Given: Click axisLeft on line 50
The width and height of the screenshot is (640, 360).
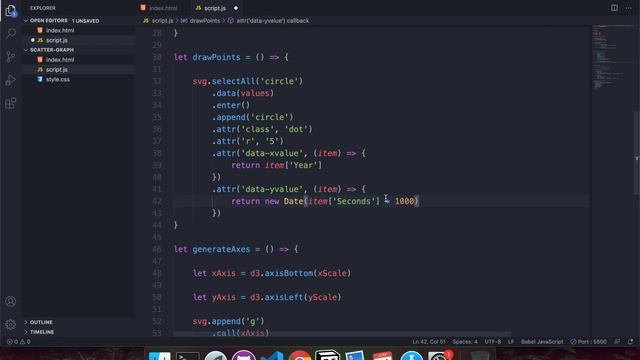Looking at the screenshot, I should [284, 297].
